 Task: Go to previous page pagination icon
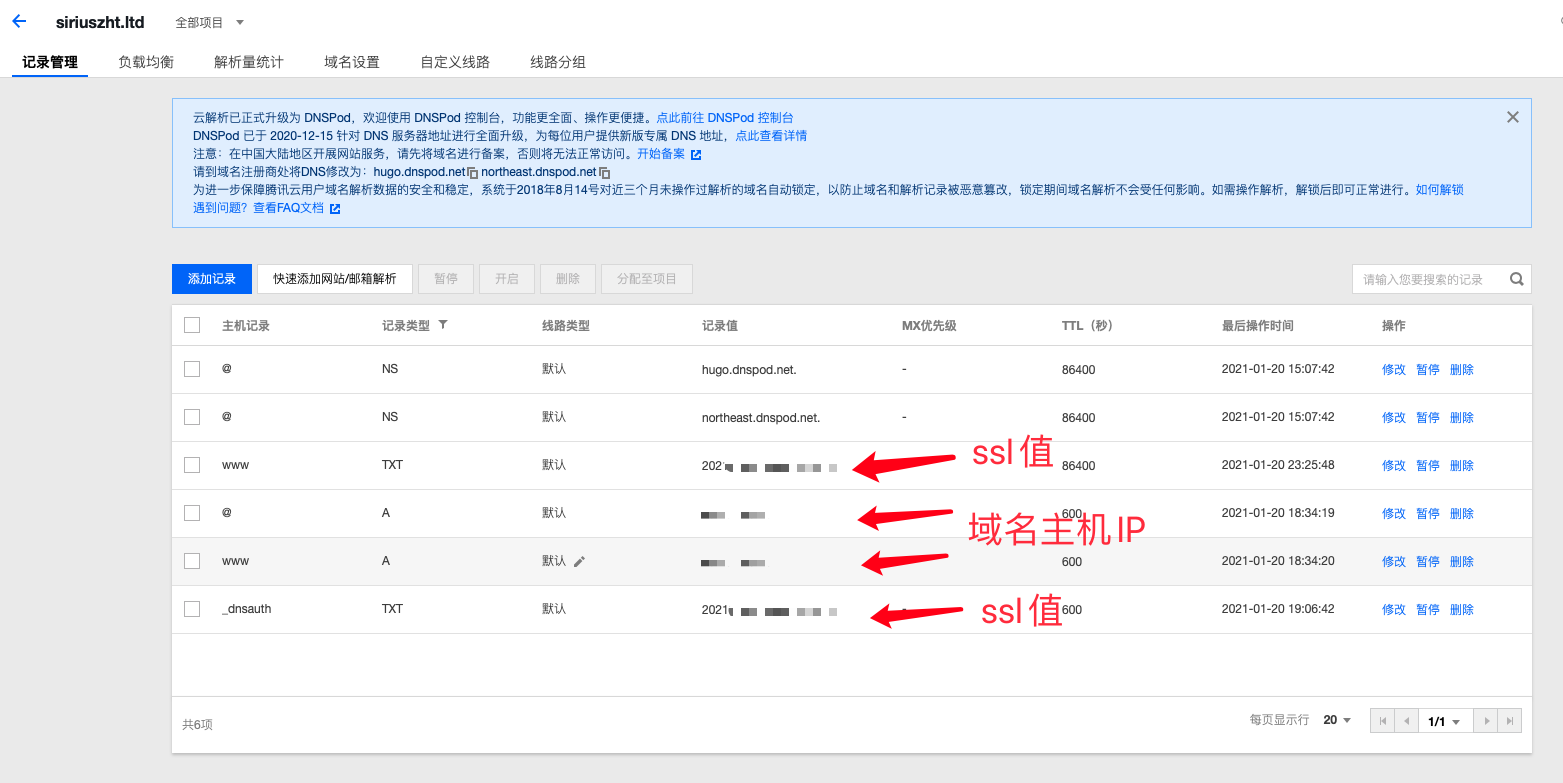point(1407,721)
